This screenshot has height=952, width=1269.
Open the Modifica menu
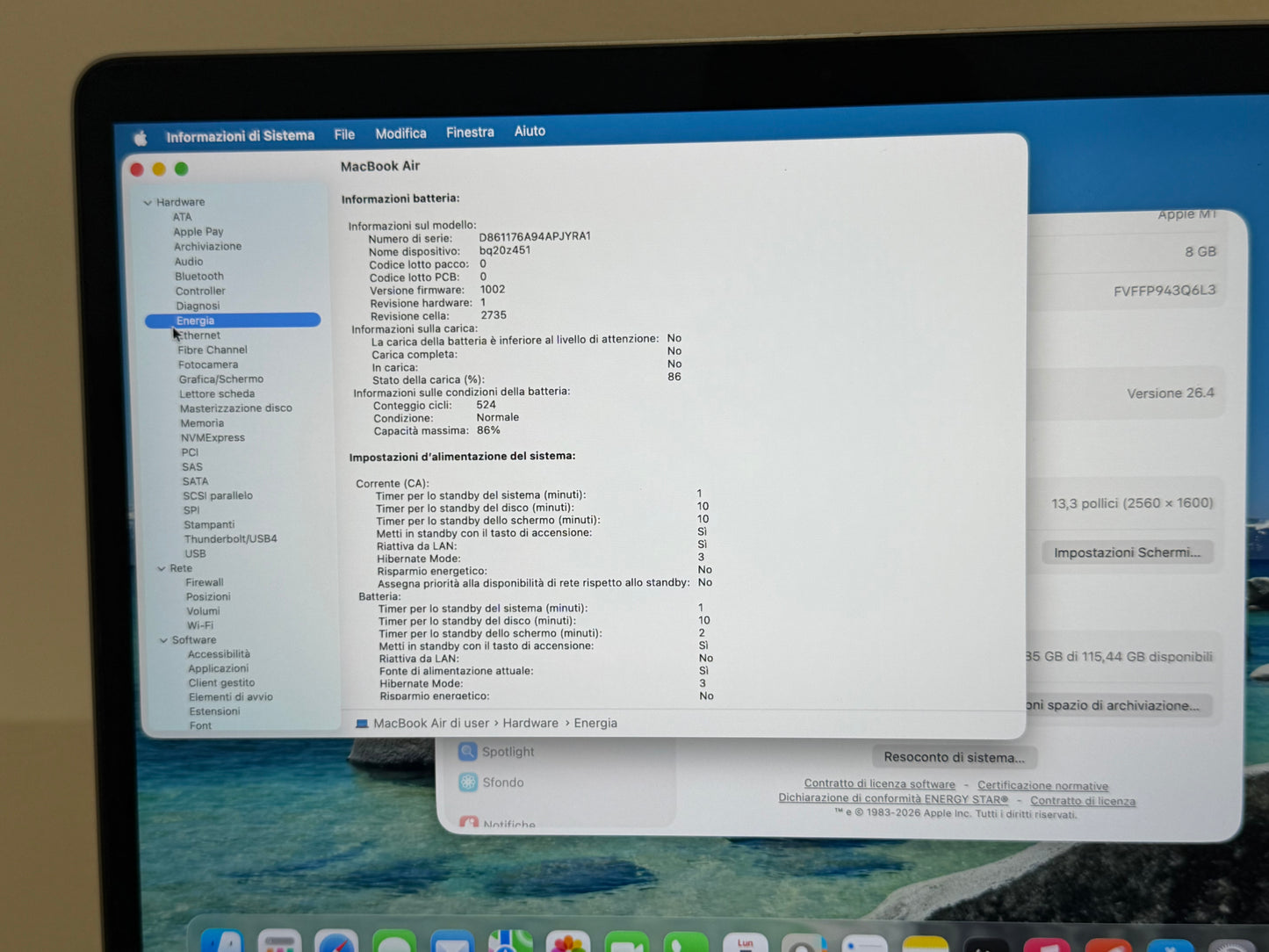pos(400,133)
